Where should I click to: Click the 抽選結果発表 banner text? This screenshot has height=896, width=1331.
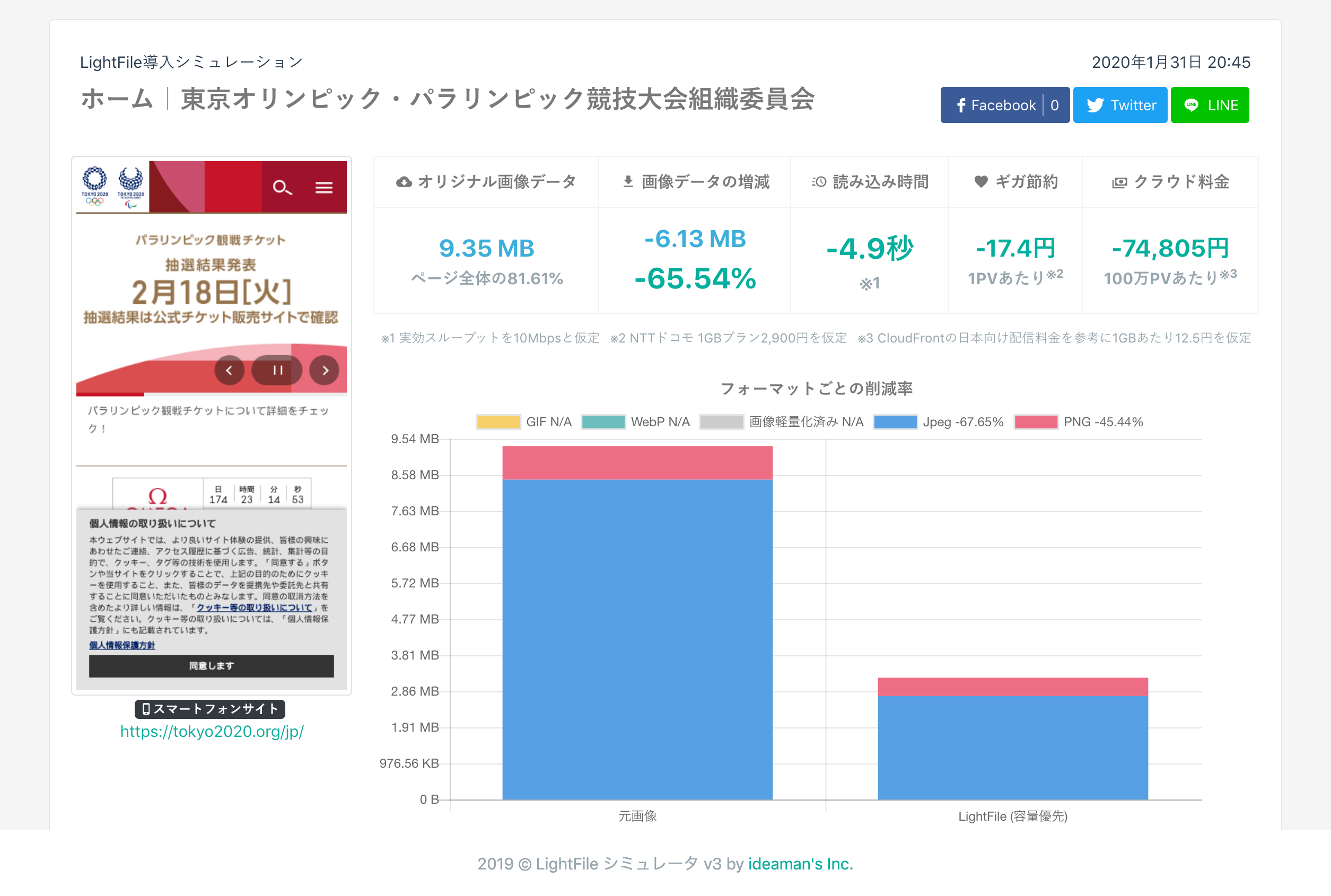click(x=211, y=265)
